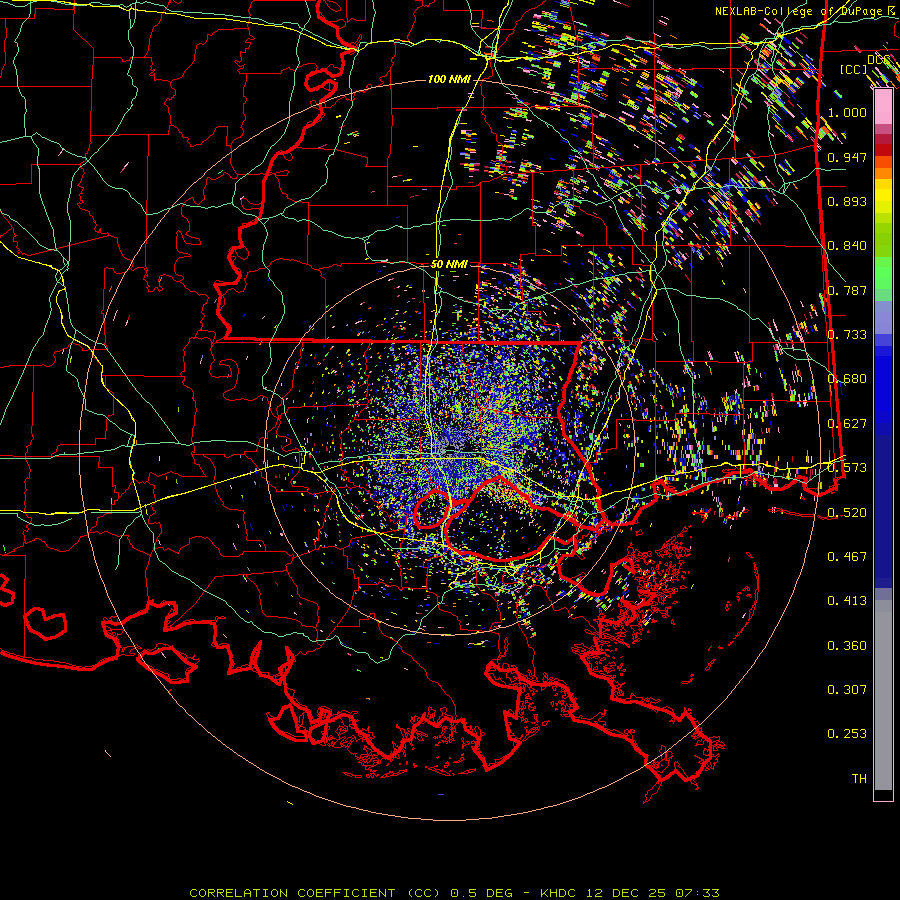Click the 0.893 legend value

[847, 201]
